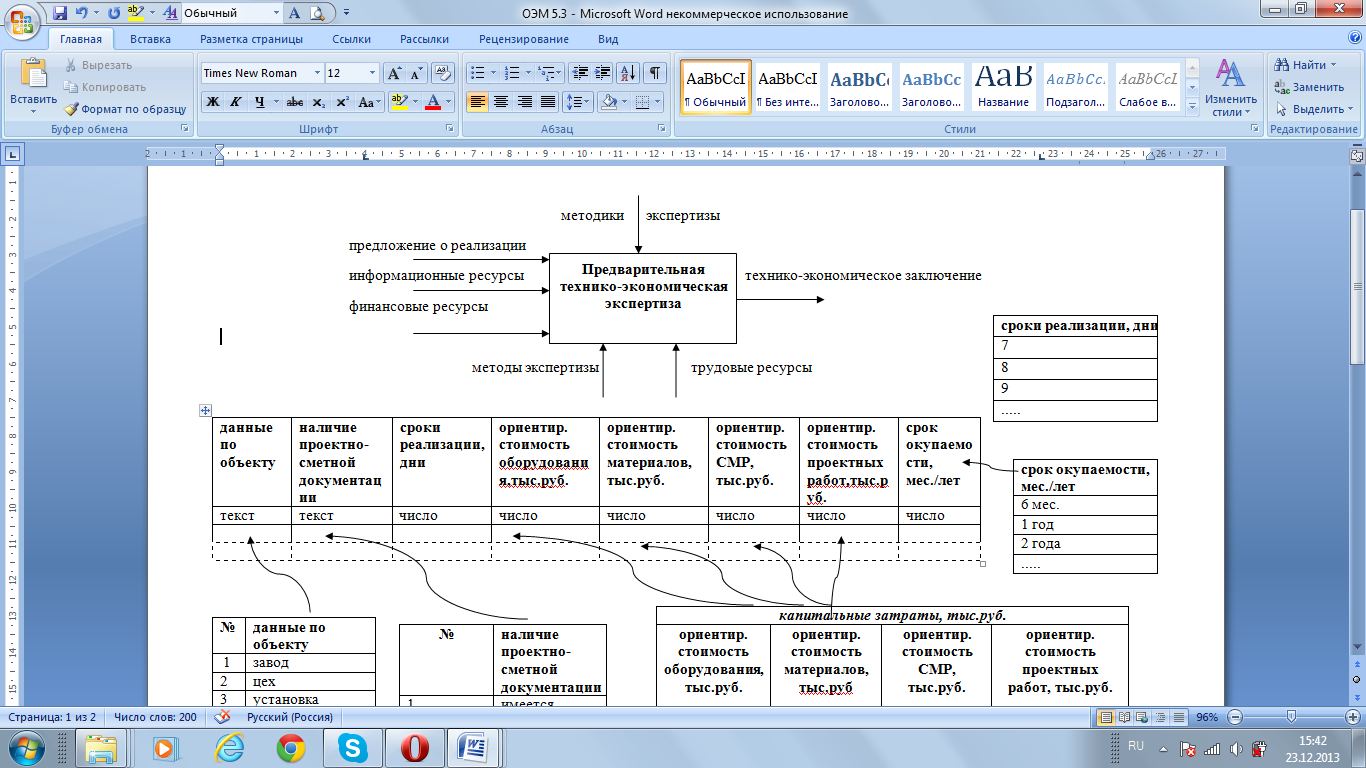Image resolution: width=1366 pixels, height=768 pixels.
Task: Open Google Chrome from the taskbar
Action: [291, 747]
